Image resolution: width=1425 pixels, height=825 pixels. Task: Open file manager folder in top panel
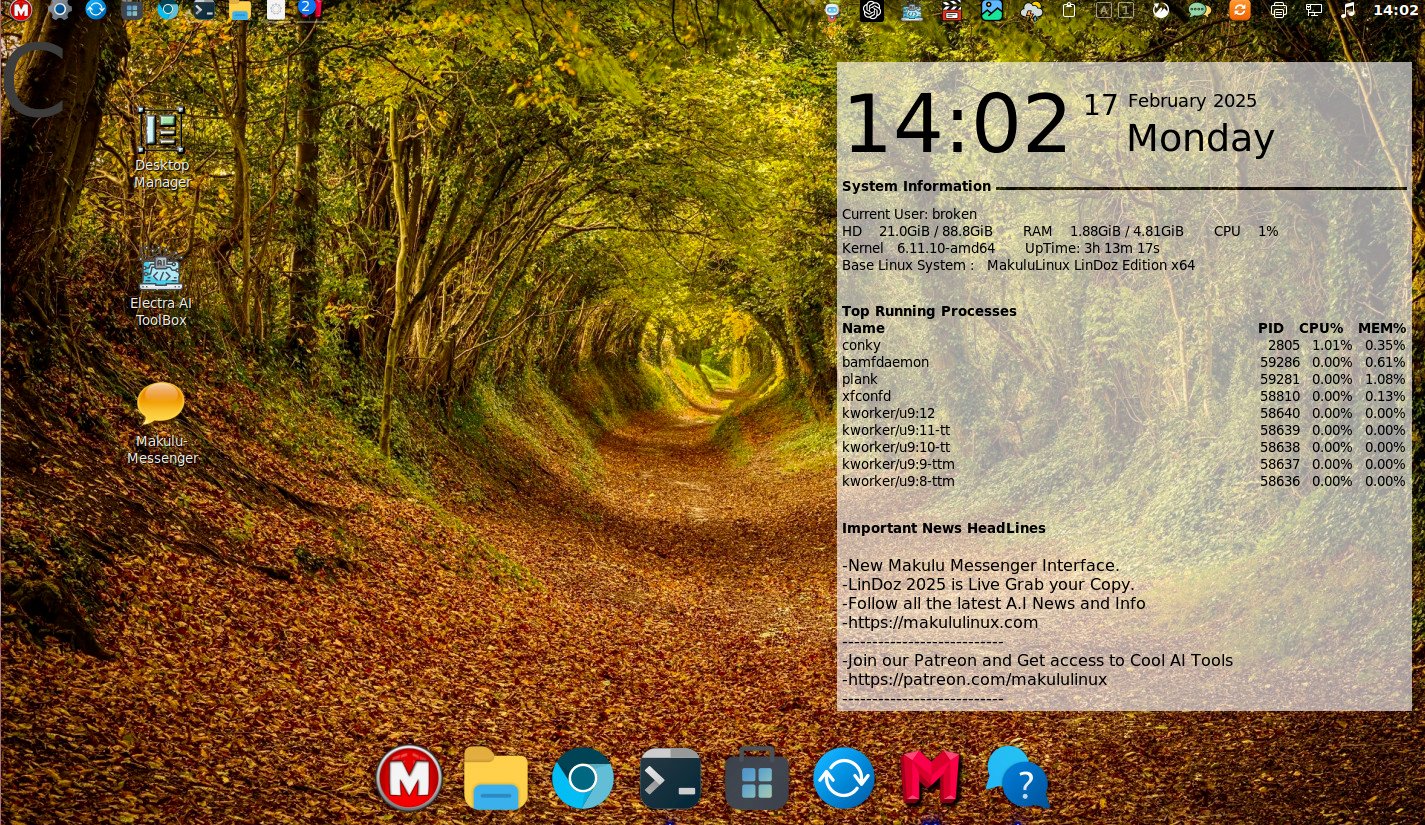tap(239, 10)
